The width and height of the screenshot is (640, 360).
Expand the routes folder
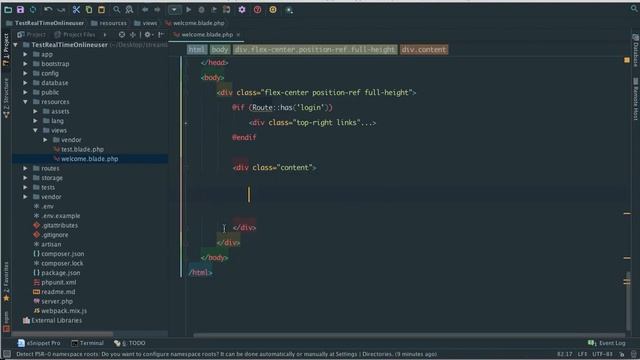tap(25, 168)
